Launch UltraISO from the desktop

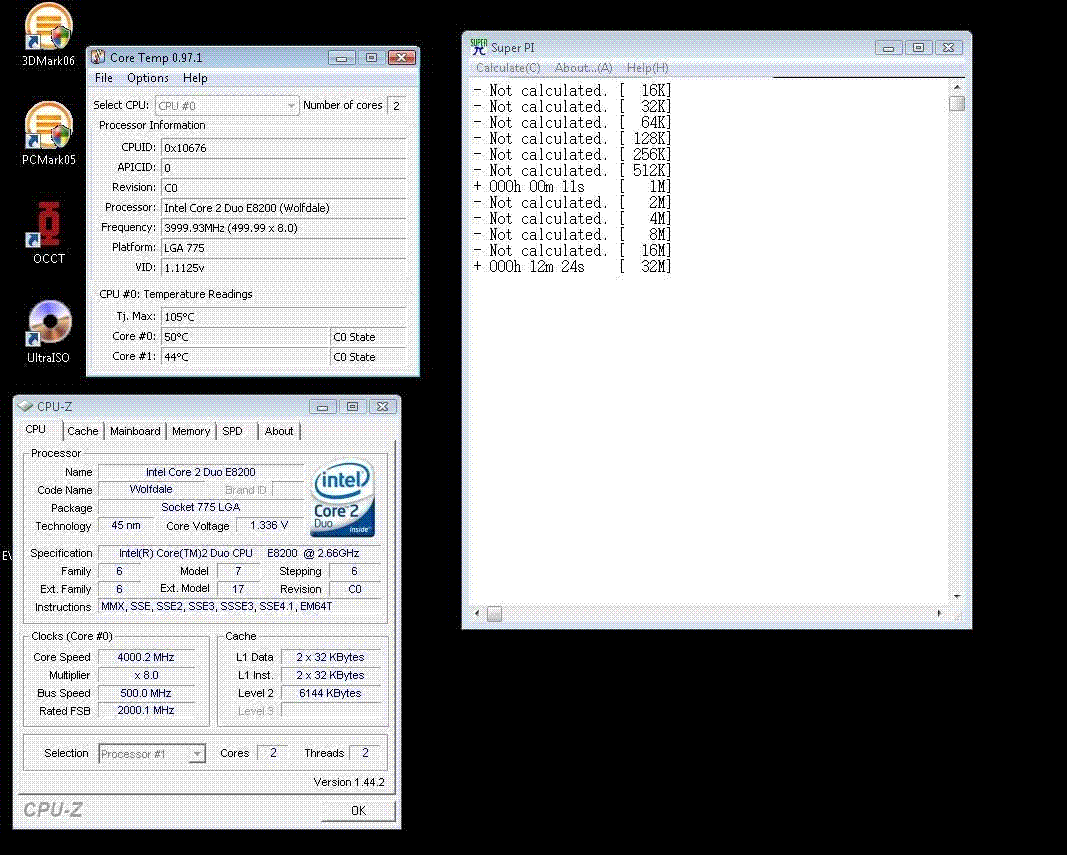[48, 332]
